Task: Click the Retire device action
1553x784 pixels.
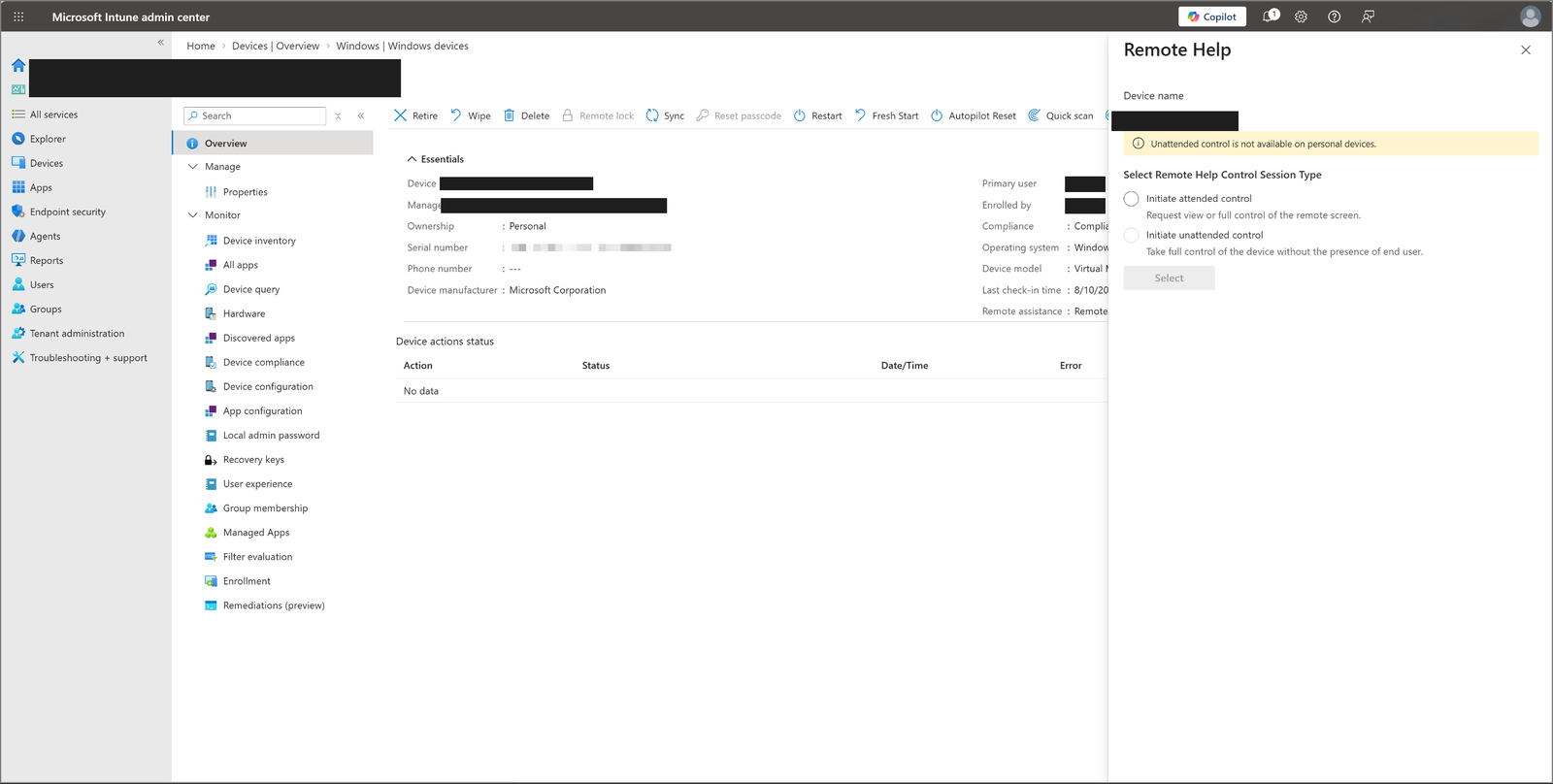Action: click(x=415, y=115)
